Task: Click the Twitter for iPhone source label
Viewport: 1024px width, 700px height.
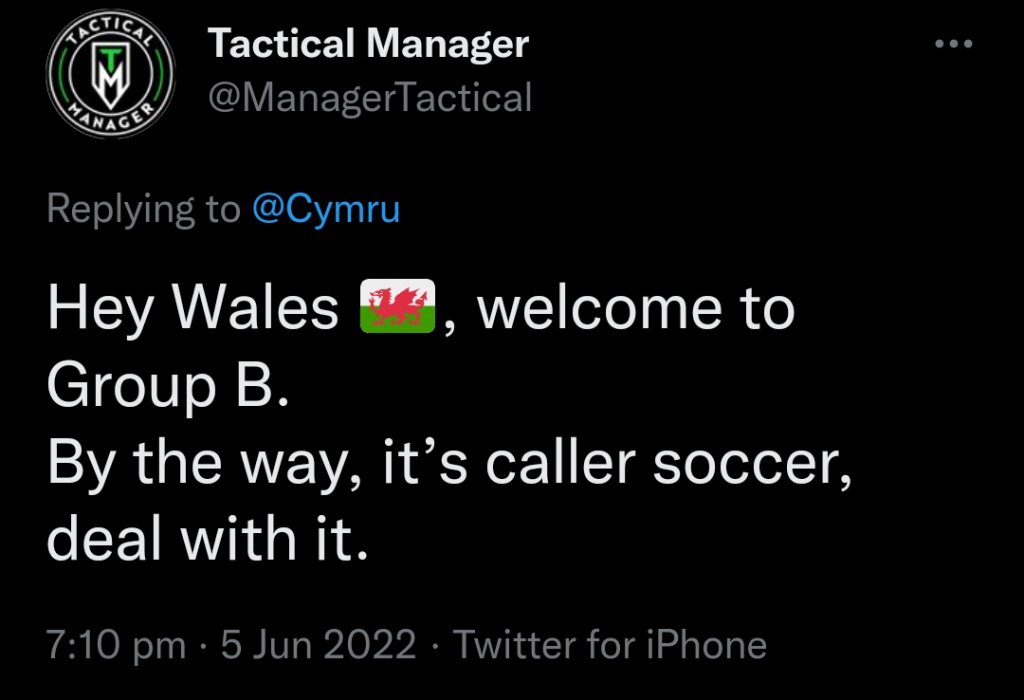Action: (x=611, y=645)
